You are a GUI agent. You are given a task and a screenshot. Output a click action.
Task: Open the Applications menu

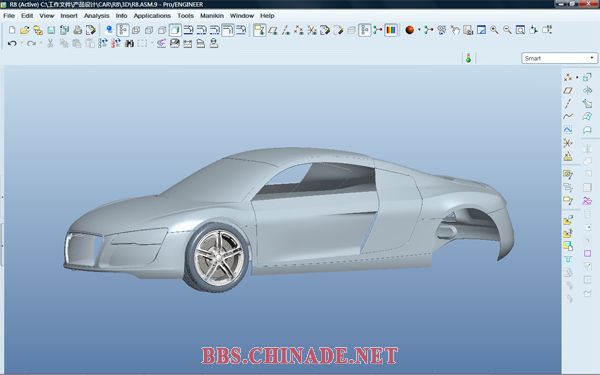(152, 16)
